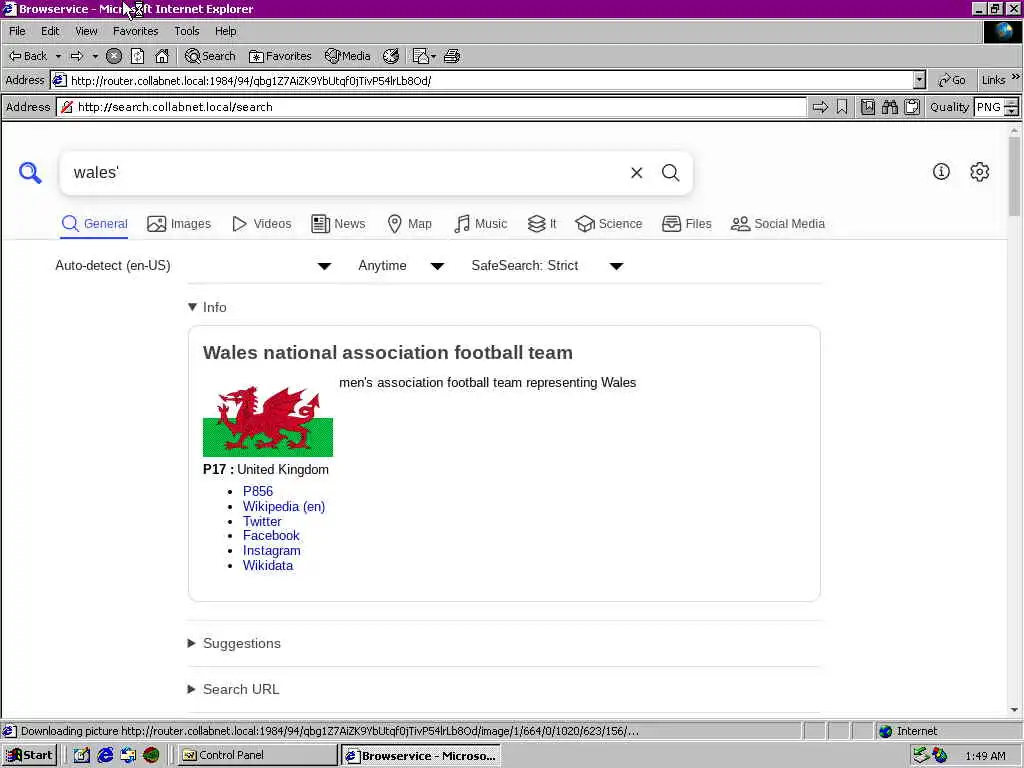
Task: Open search preferences gear icon
Action: tap(980, 172)
